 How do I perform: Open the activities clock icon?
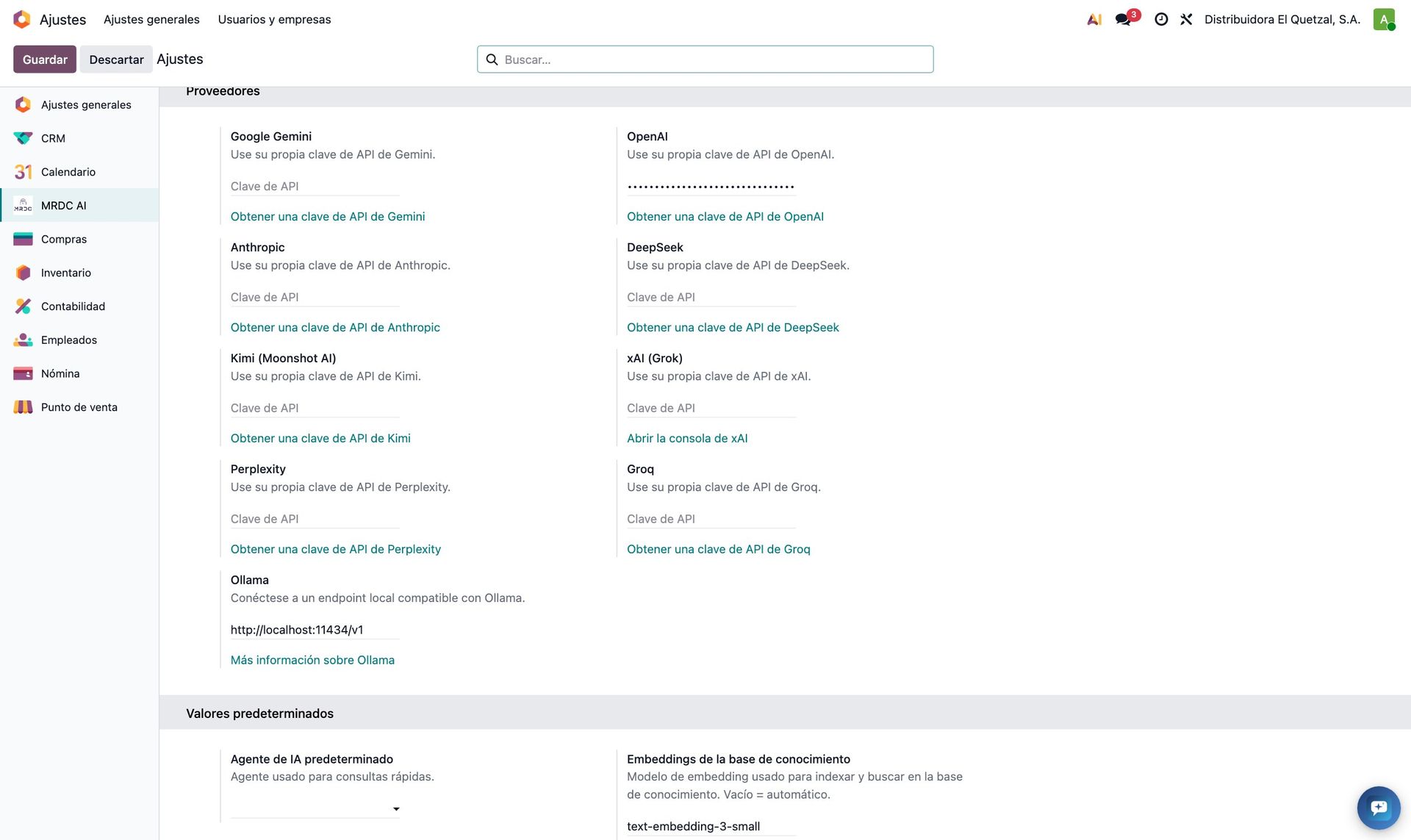pyautogui.click(x=1161, y=20)
